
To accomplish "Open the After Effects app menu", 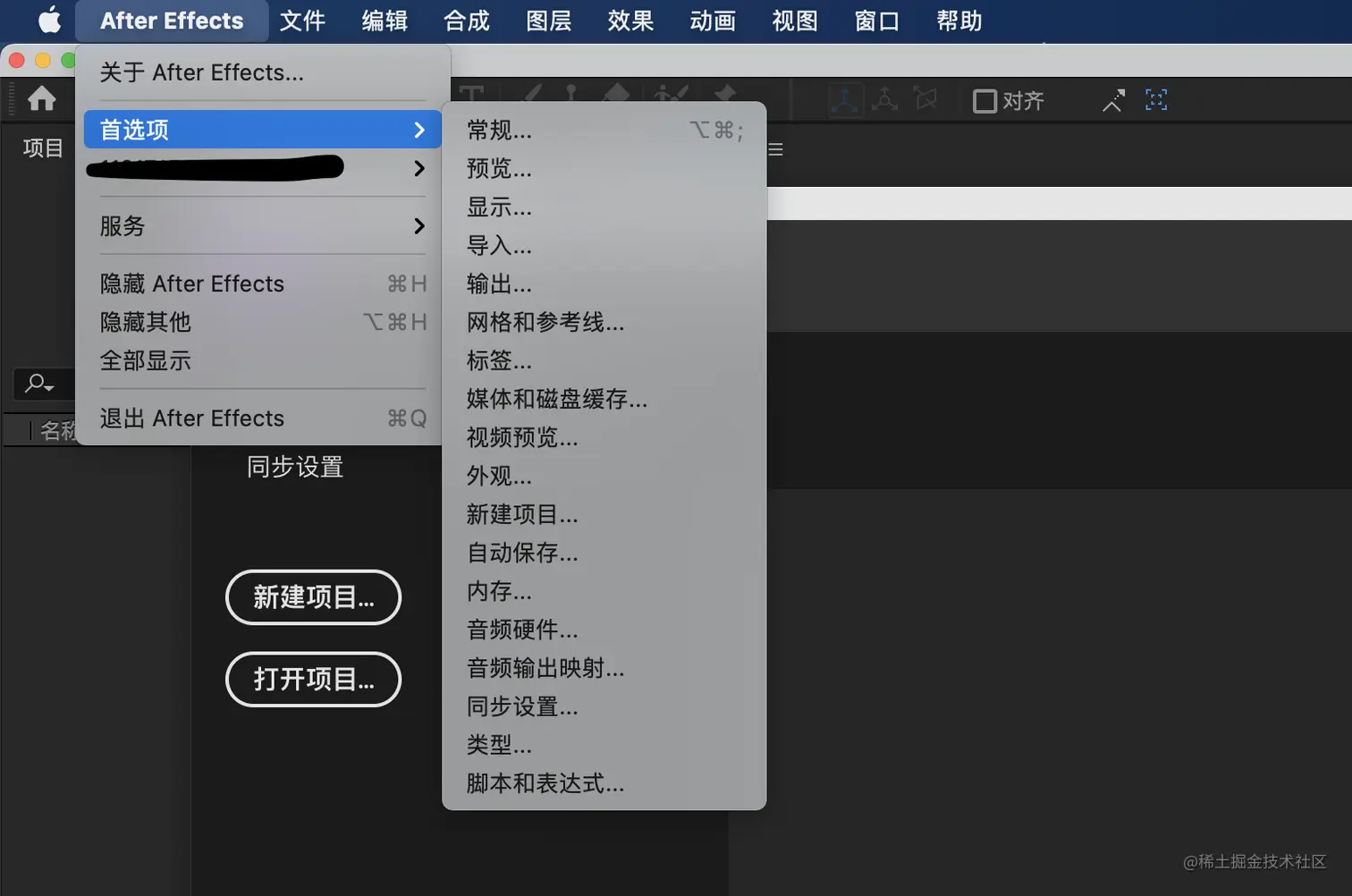I will [172, 21].
